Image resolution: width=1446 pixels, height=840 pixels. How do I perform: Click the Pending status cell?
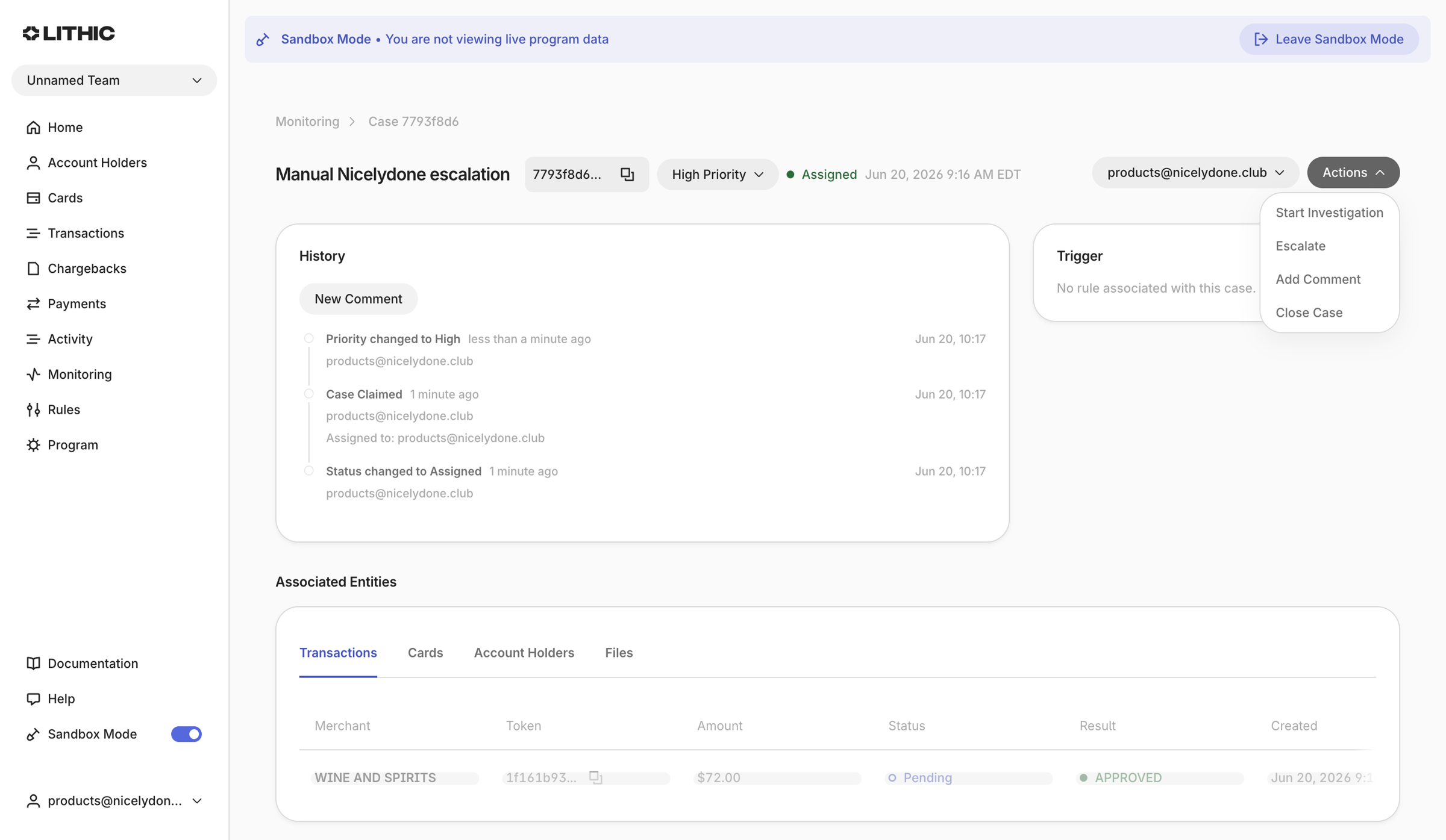click(x=919, y=777)
